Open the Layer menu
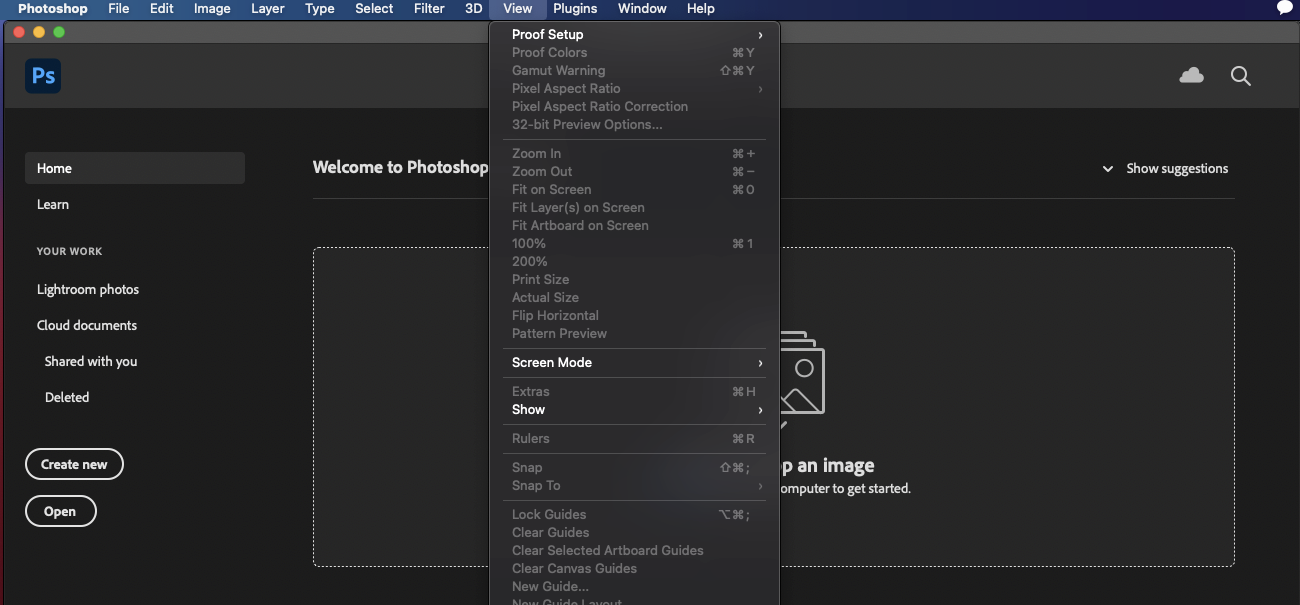 267,8
